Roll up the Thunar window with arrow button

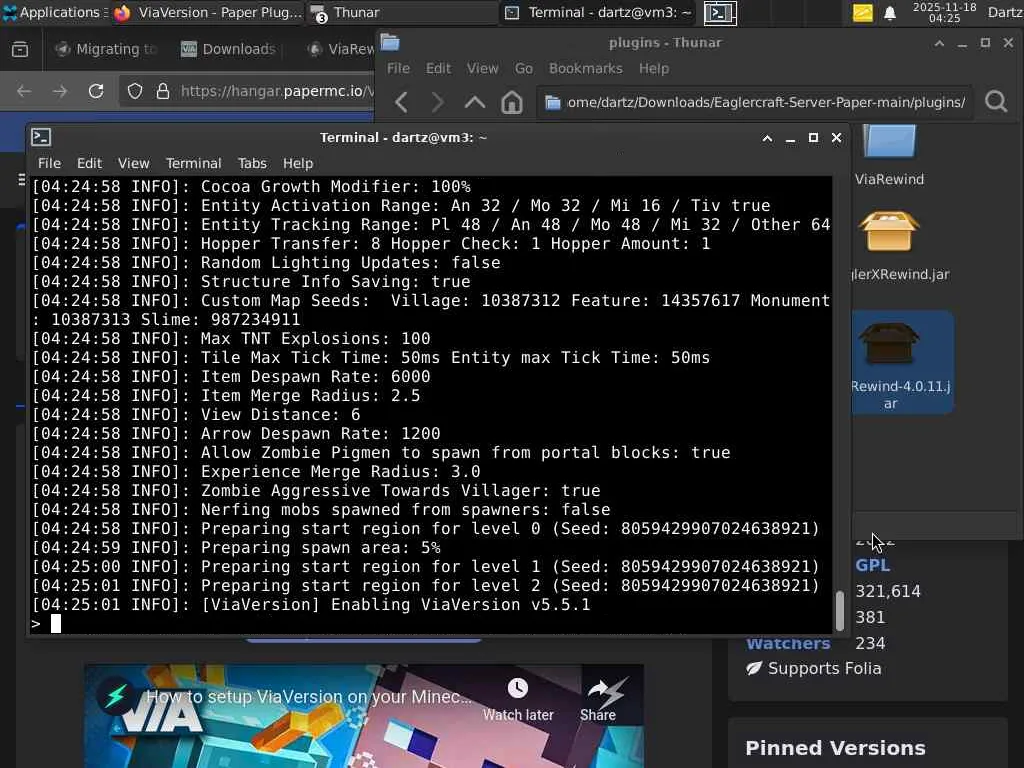pos(939,43)
